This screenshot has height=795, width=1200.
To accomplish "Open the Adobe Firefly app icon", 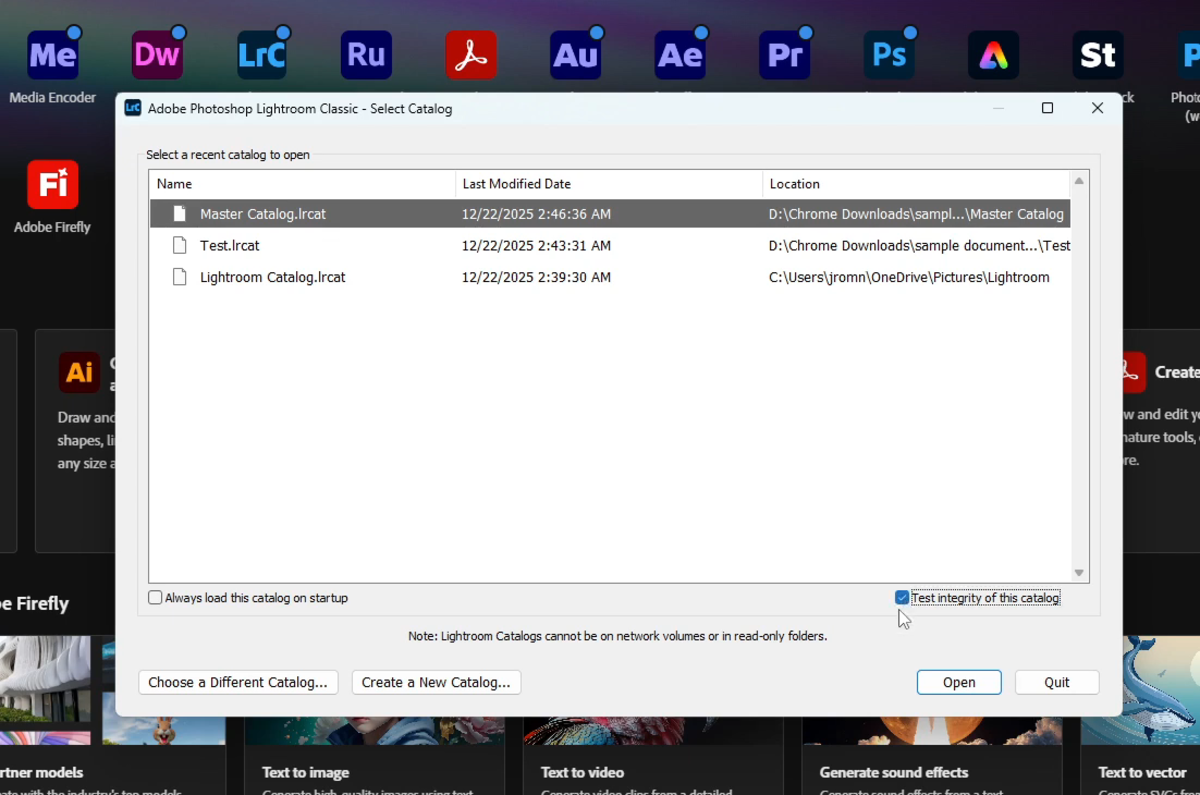I will click(x=53, y=184).
